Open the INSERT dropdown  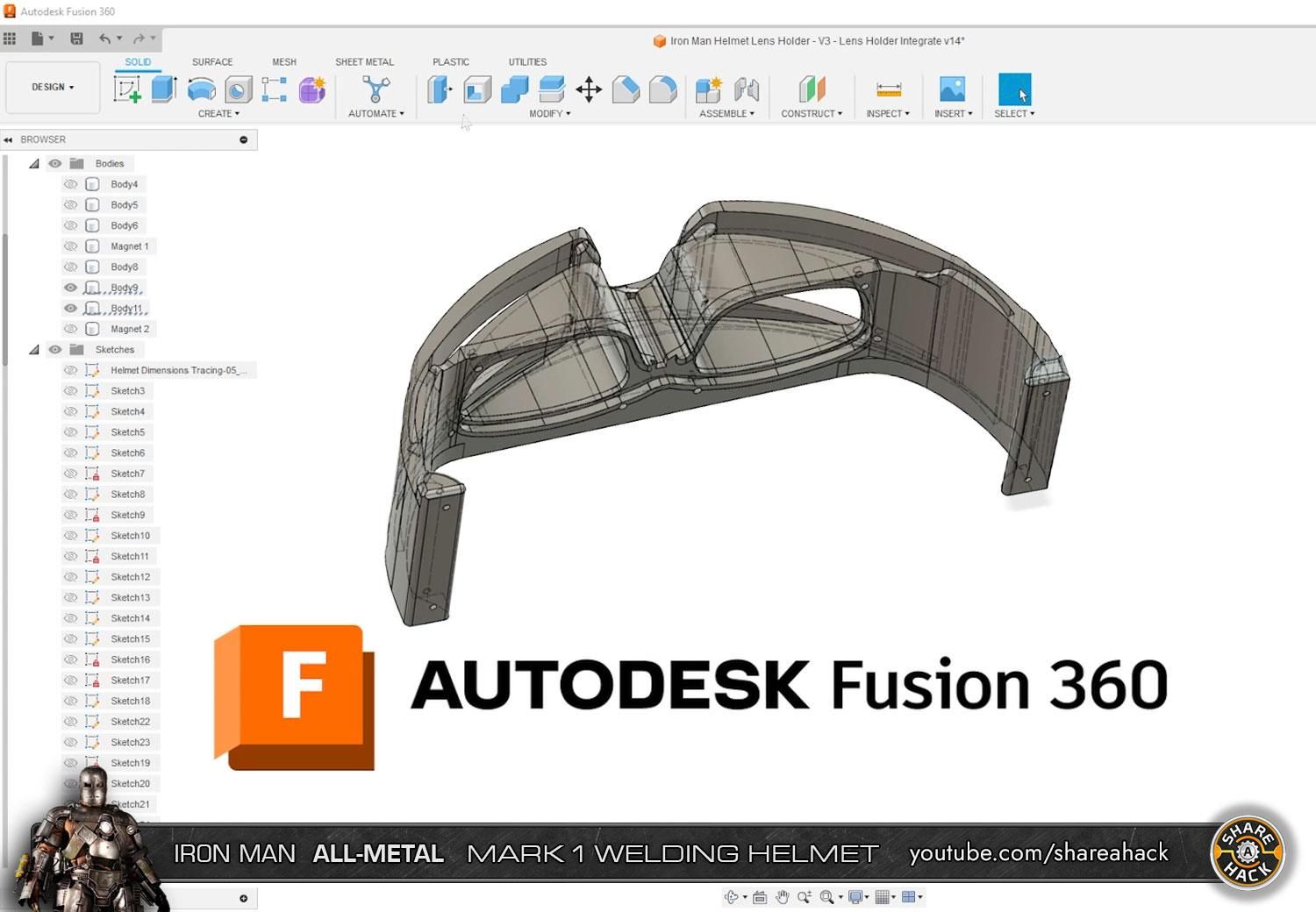(x=953, y=114)
